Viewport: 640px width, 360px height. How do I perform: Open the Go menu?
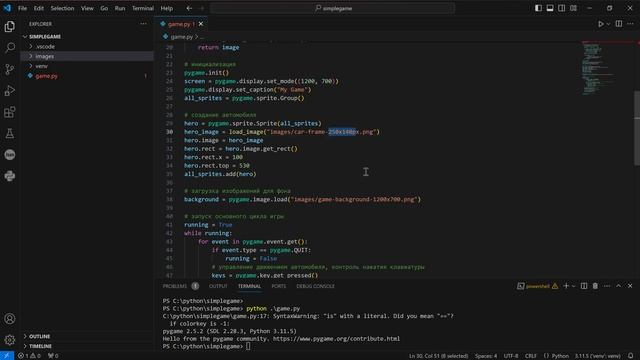pos(104,8)
